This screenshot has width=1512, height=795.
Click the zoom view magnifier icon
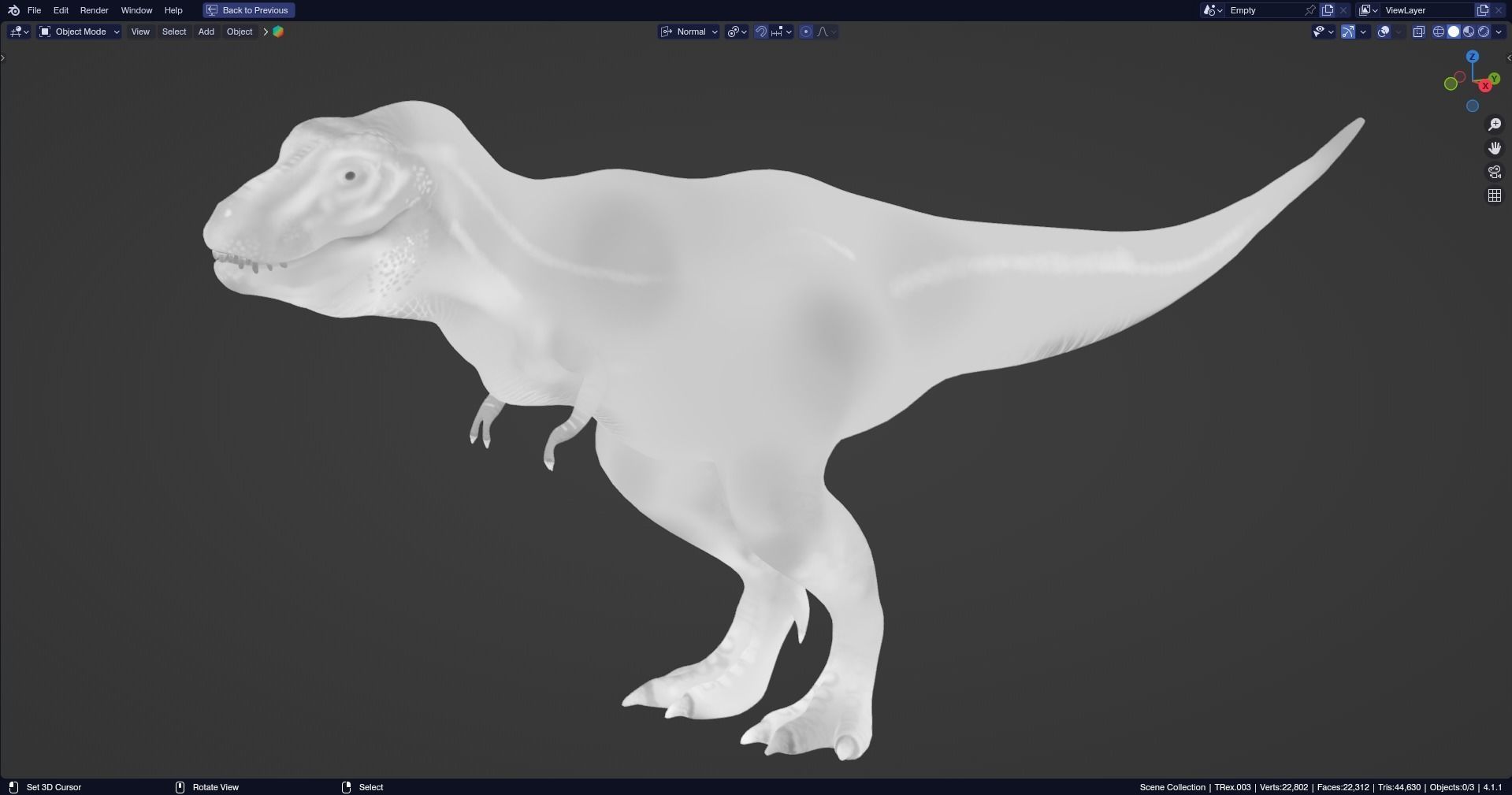[1494, 124]
